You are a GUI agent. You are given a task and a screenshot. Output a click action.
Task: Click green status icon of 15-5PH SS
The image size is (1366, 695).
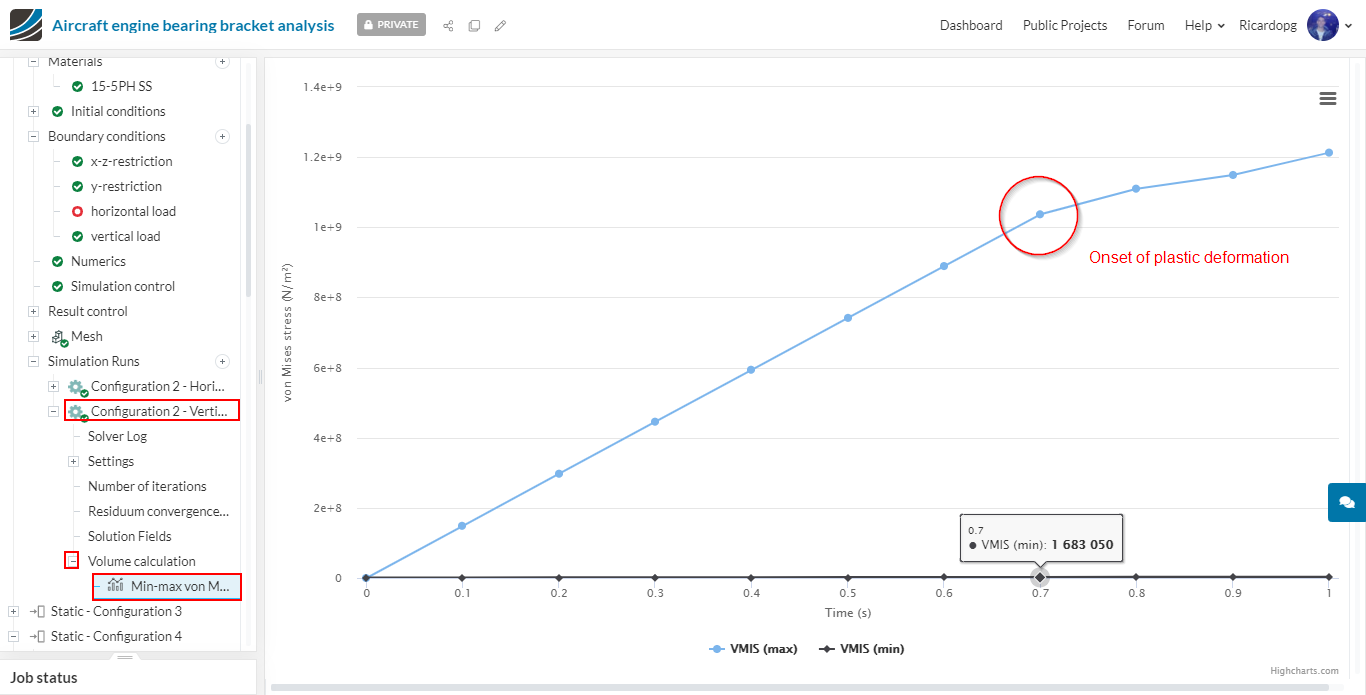(x=77, y=87)
